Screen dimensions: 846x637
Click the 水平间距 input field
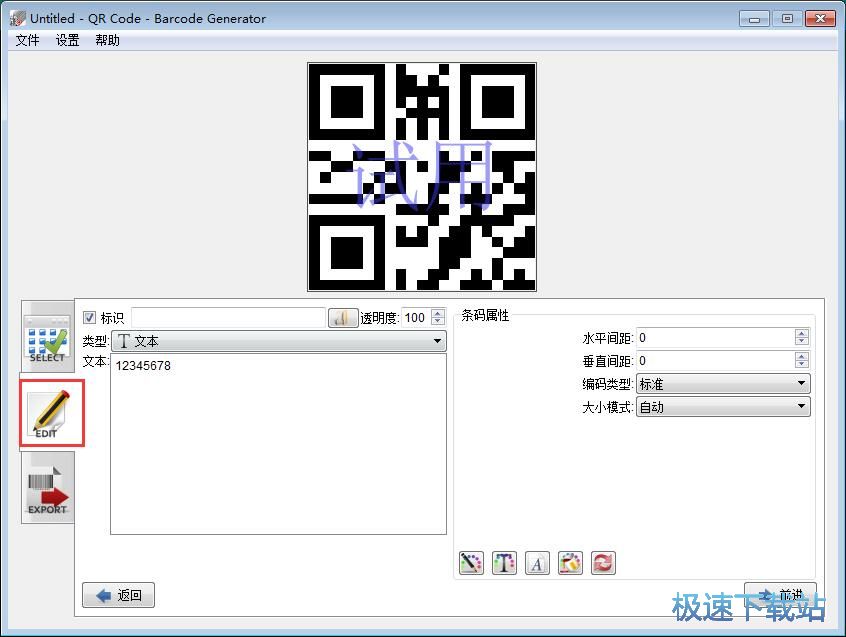coord(716,338)
